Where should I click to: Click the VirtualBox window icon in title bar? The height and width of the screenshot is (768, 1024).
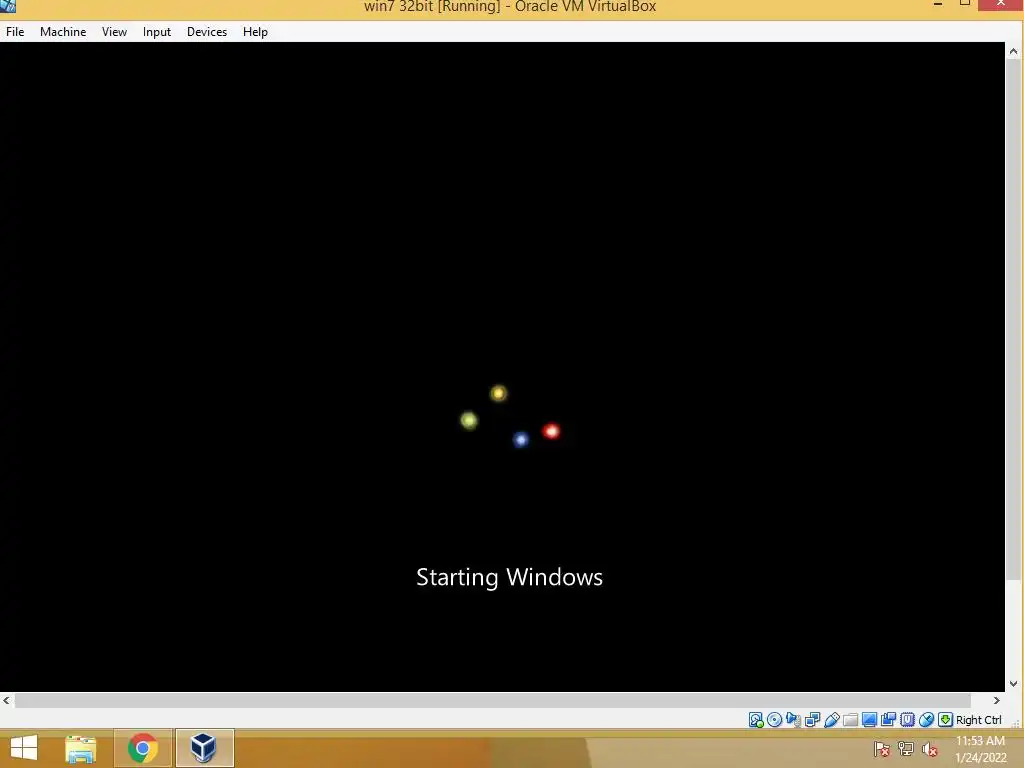click(8, 6)
